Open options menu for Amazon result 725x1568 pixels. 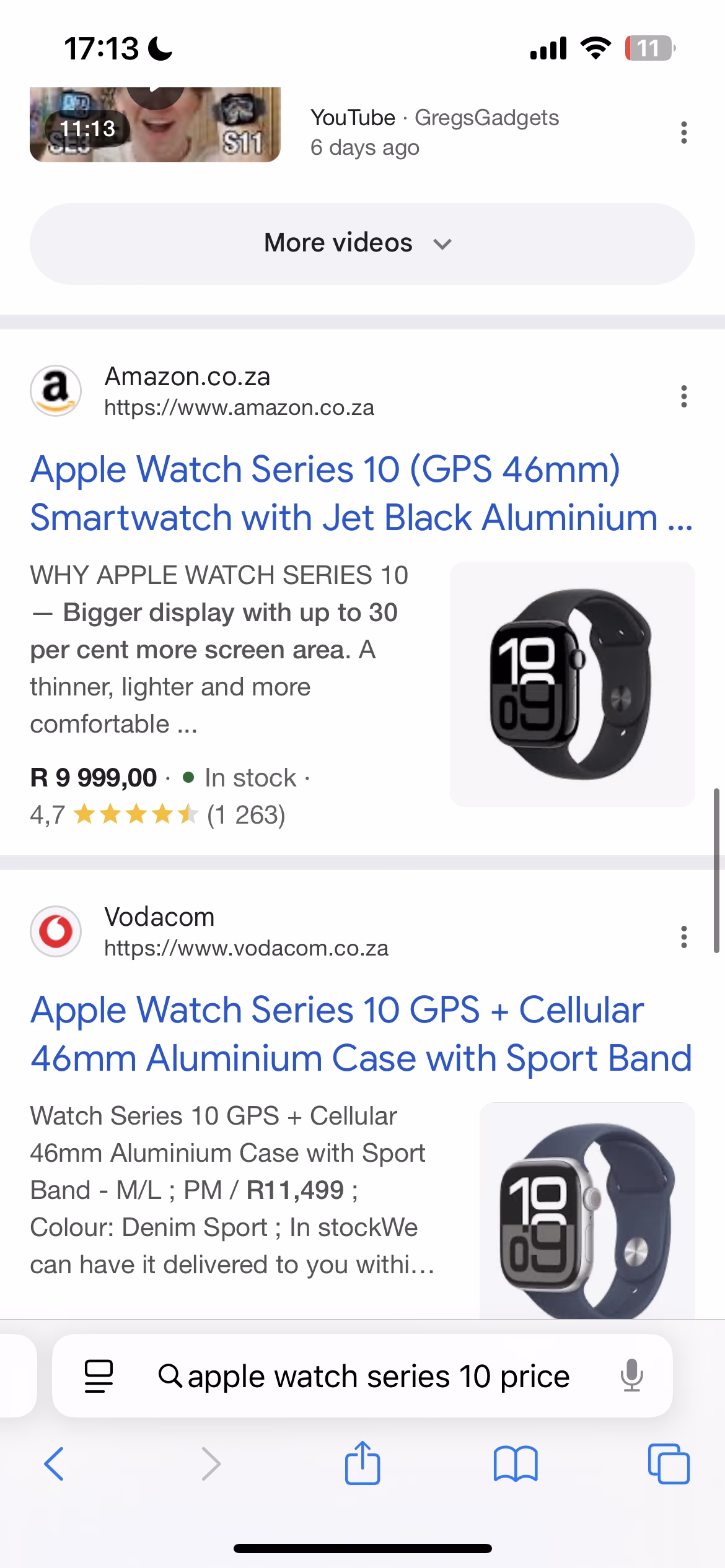(x=683, y=396)
